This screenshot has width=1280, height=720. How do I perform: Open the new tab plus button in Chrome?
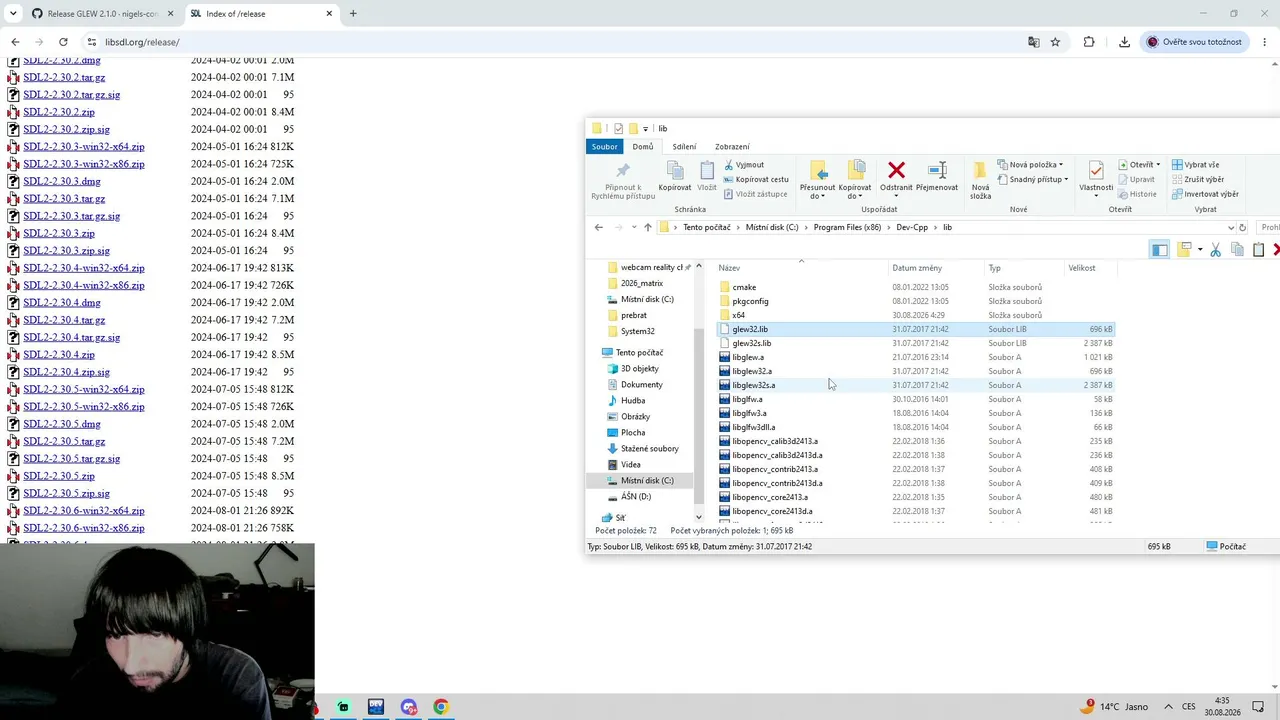(x=353, y=13)
